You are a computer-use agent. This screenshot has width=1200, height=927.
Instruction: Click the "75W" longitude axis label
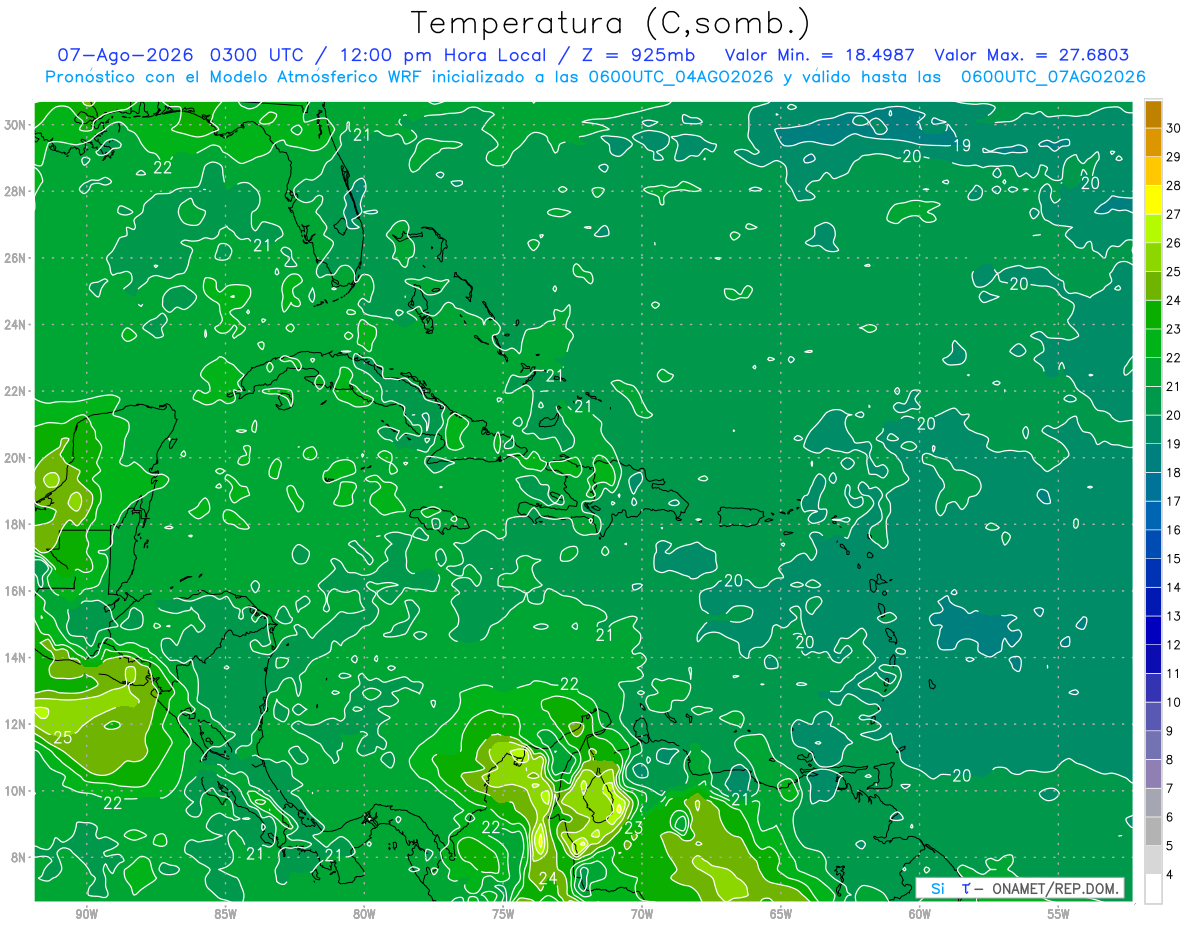pos(503,914)
